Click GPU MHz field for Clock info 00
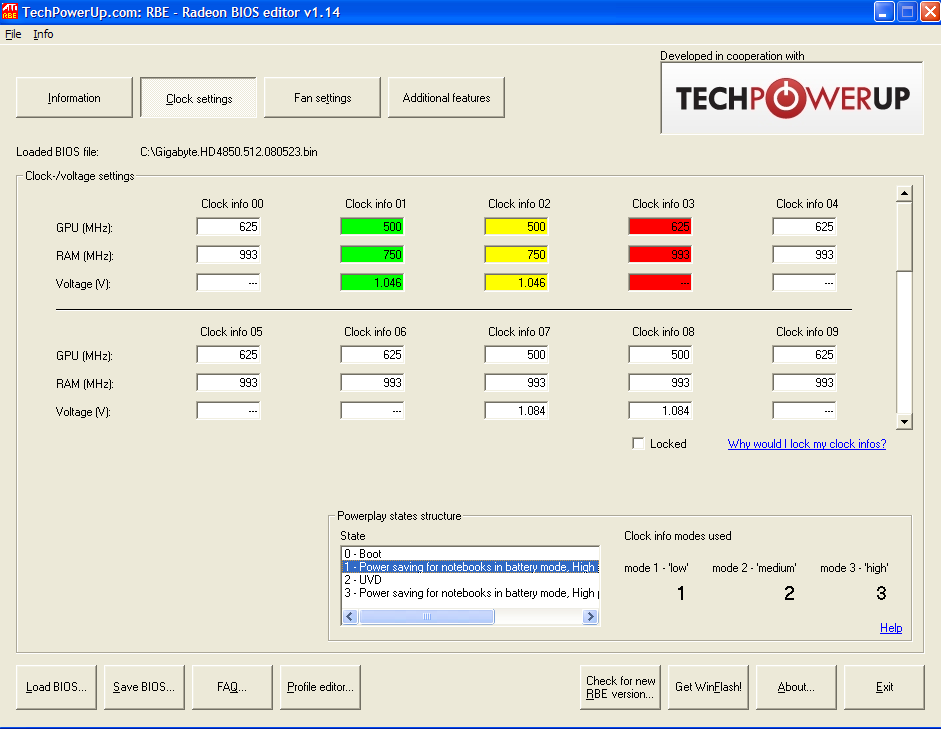The image size is (941, 729). point(228,227)
